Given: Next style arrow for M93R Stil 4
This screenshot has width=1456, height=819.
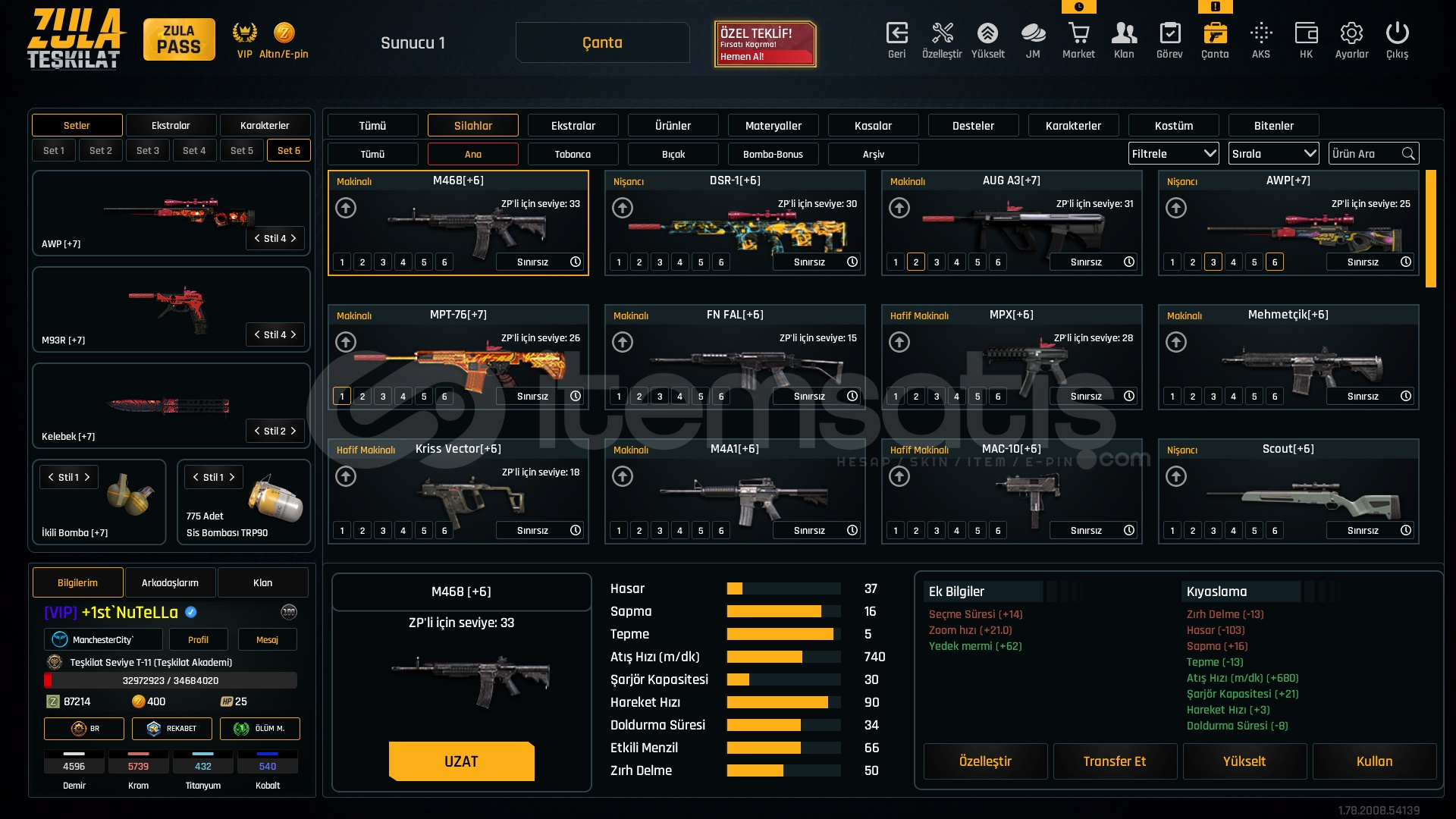Looking at the screenshot, I should [293, 334].
